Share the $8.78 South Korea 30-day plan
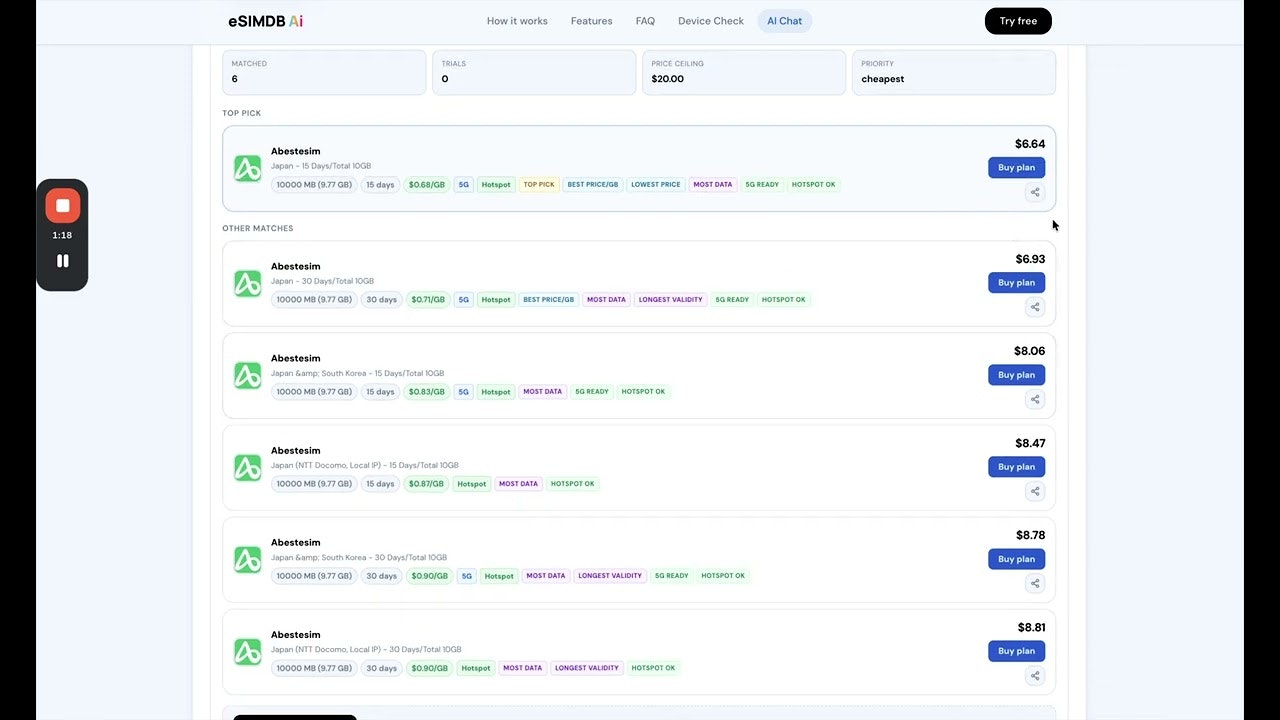The height and width of the screenshot is (720, 1280). [1035, 583]
